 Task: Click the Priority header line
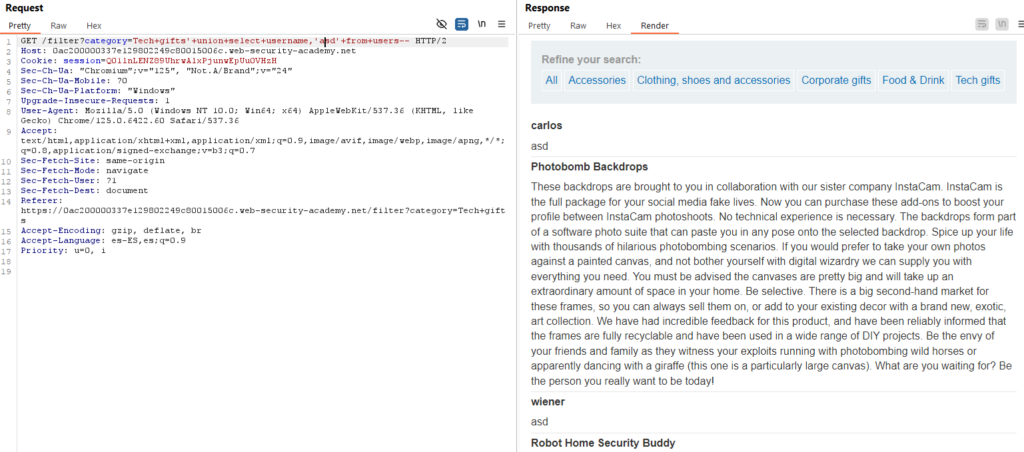pos(63,250)
